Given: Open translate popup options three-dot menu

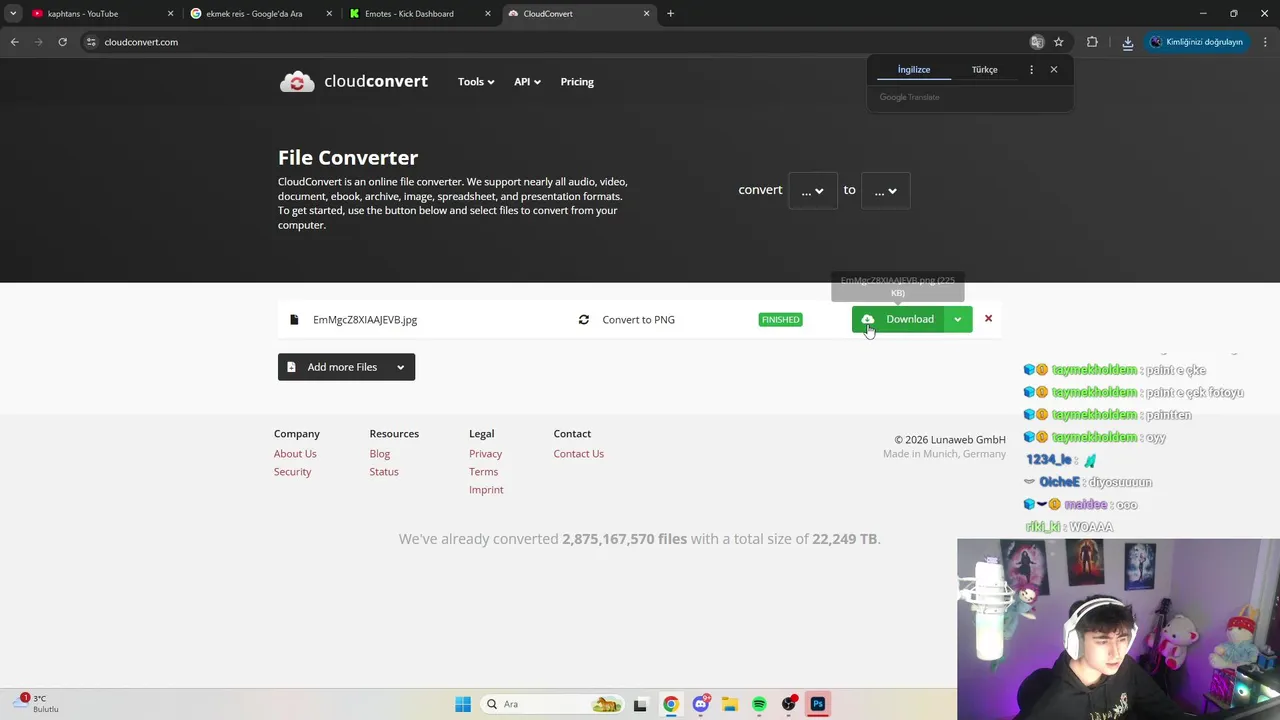Looking at the screenshot, I should [1031, 70].
